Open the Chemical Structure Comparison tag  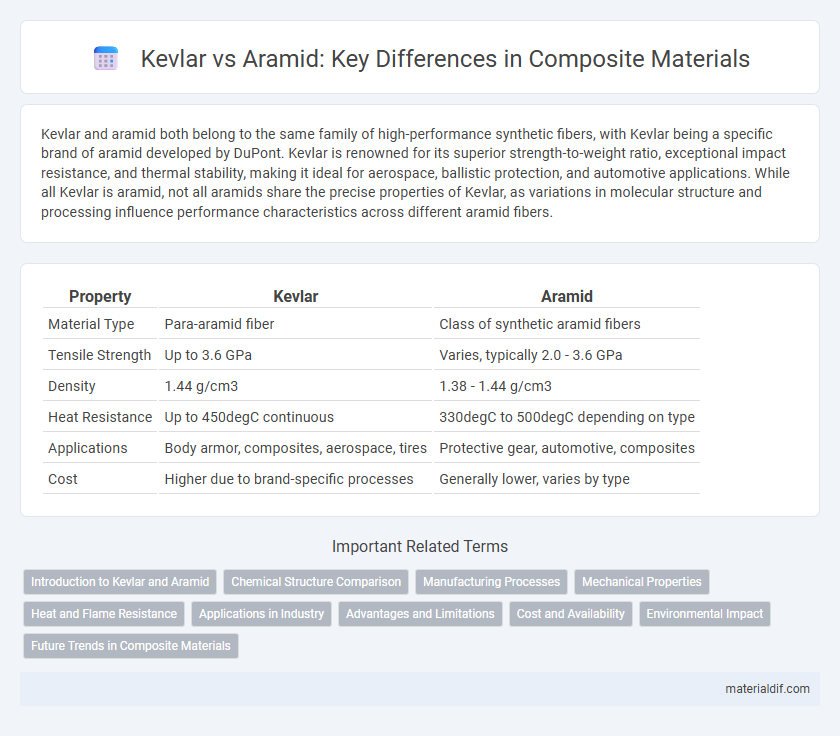316,582
